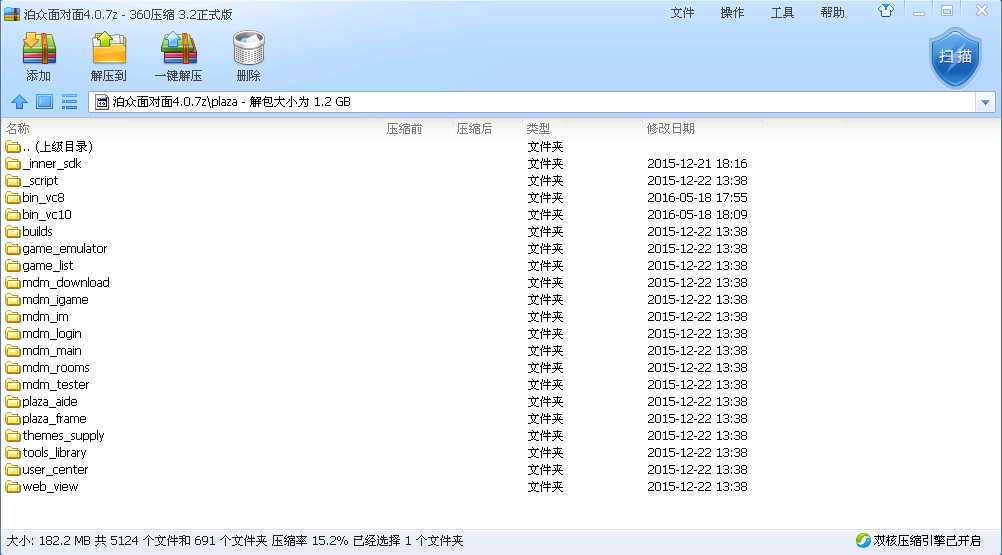Click the date 2016-05-18 18:09
The image size is (1002, 555).
[697, 215]
